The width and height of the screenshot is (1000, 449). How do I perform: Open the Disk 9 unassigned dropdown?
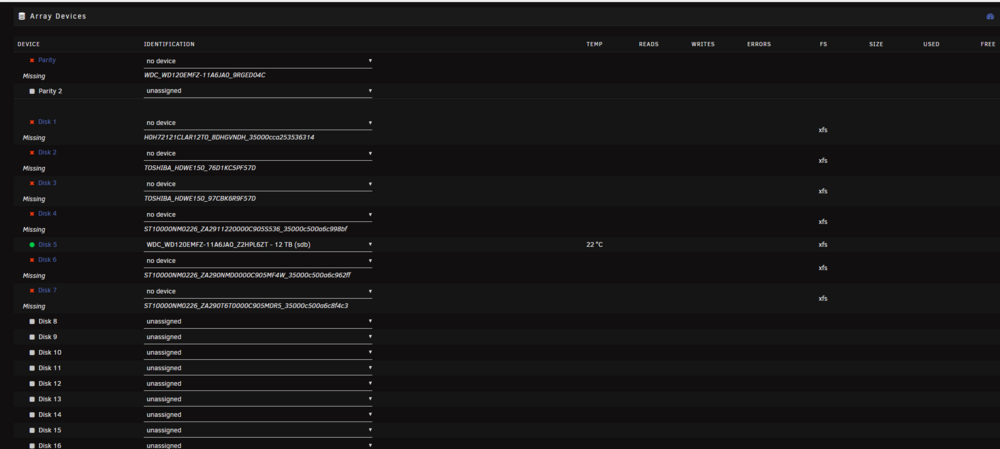(258, 337)
